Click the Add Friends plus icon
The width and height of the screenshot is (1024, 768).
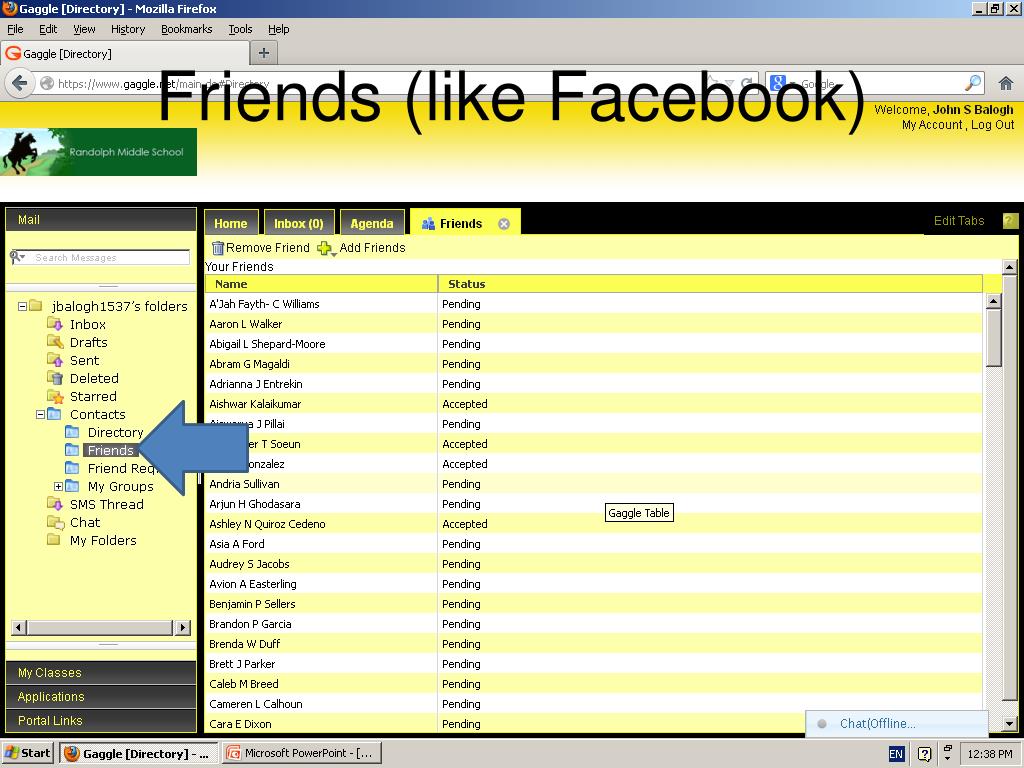click(323, 248)
